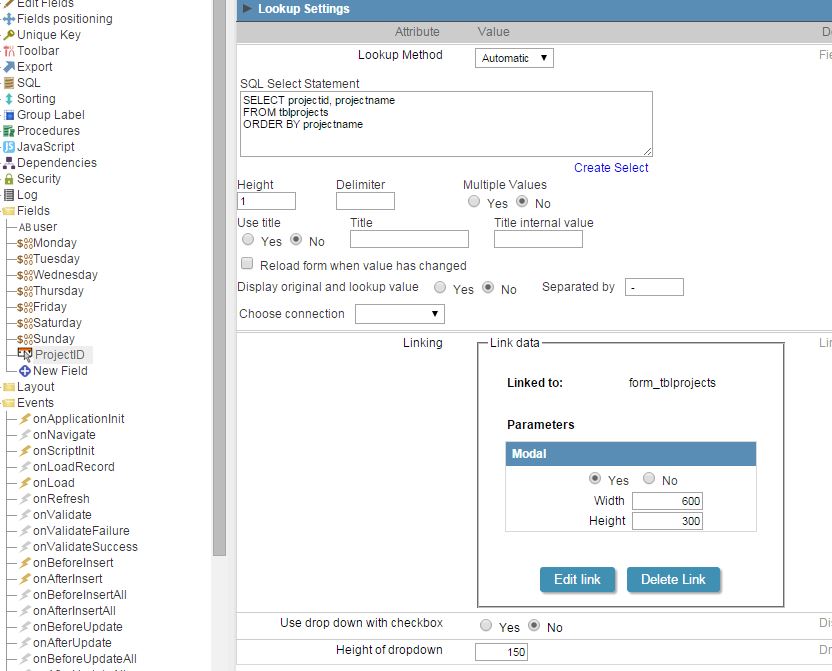Viewport: 832px width, 671px height.
Task: Open the Saturday field in tree
Action: [57, 323]
